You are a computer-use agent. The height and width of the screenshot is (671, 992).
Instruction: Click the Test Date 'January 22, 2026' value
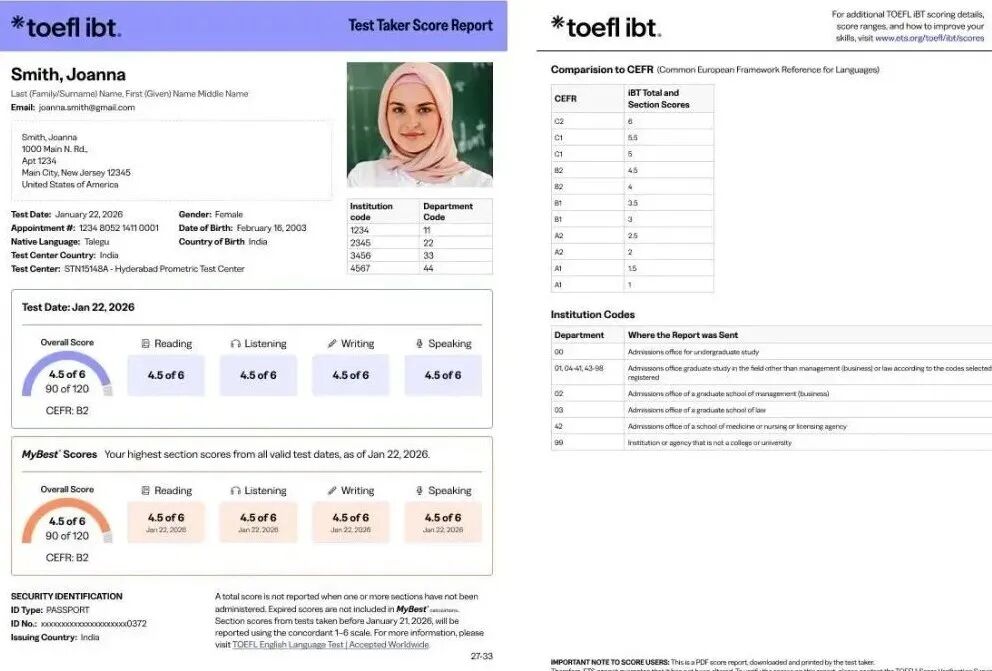89,214
